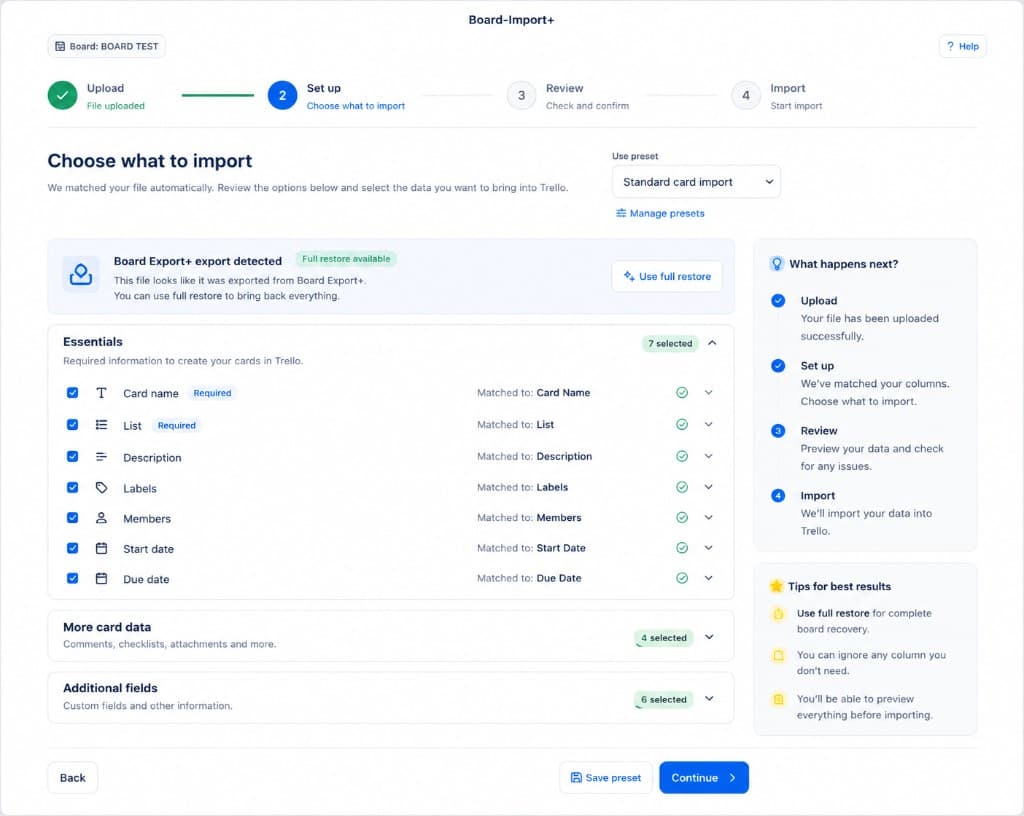Click the Board Export+ detected icon

click(x=81, y=274)
